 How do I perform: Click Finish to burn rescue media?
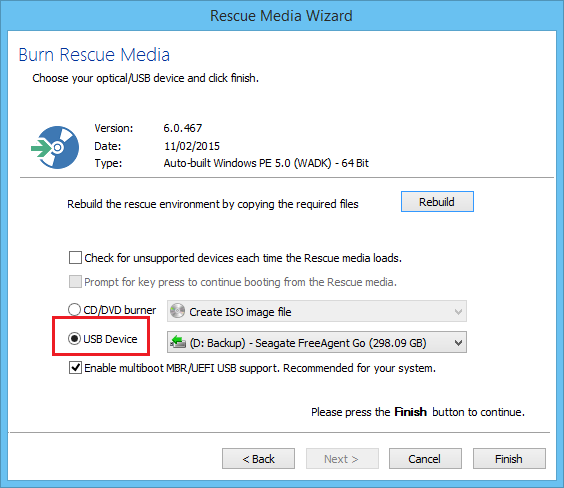509,459
